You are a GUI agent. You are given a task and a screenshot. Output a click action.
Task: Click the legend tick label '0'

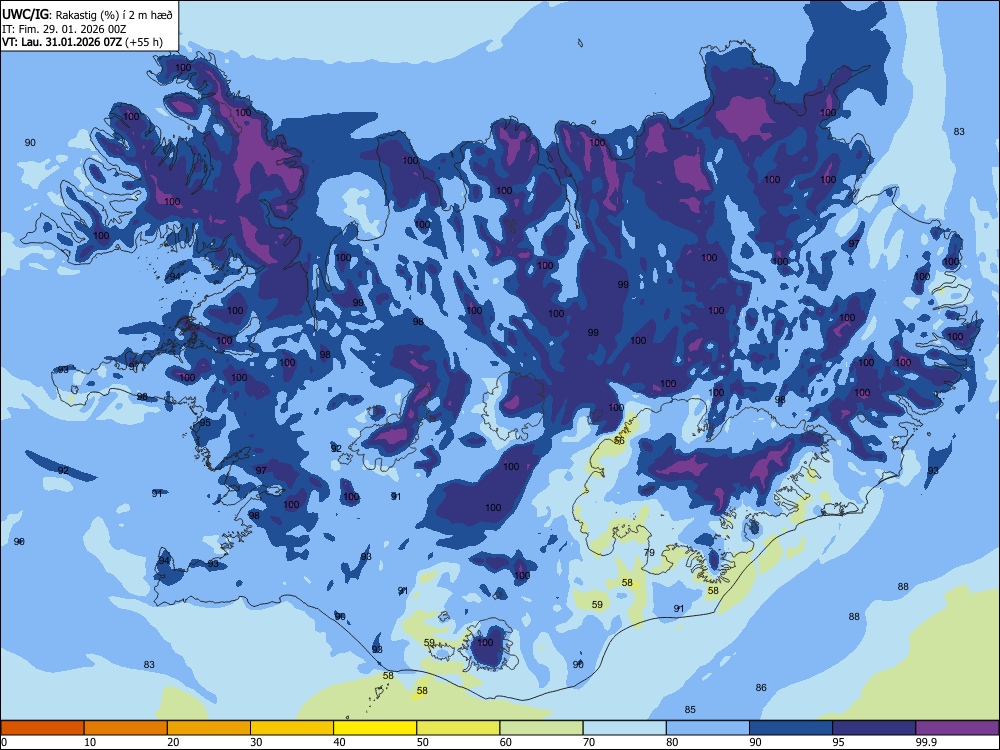pyautogui.click(x=4, y=742)
